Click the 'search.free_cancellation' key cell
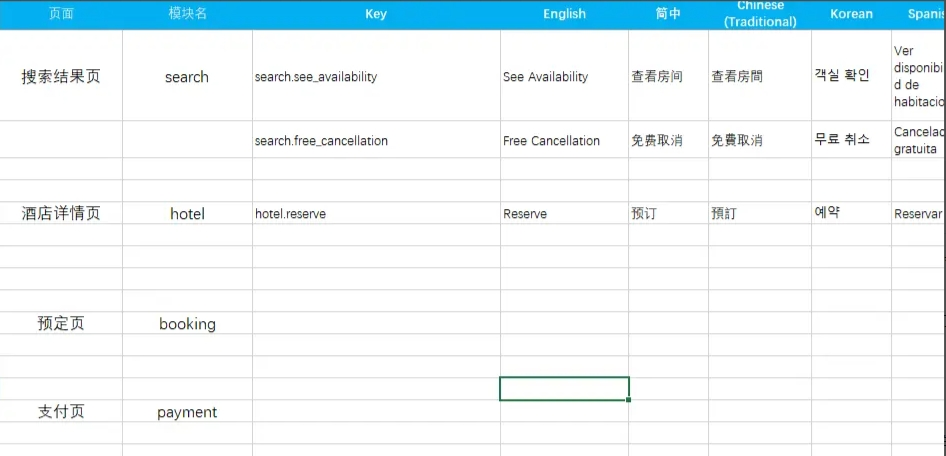This screenshot has width=946, height=456. 375,141
